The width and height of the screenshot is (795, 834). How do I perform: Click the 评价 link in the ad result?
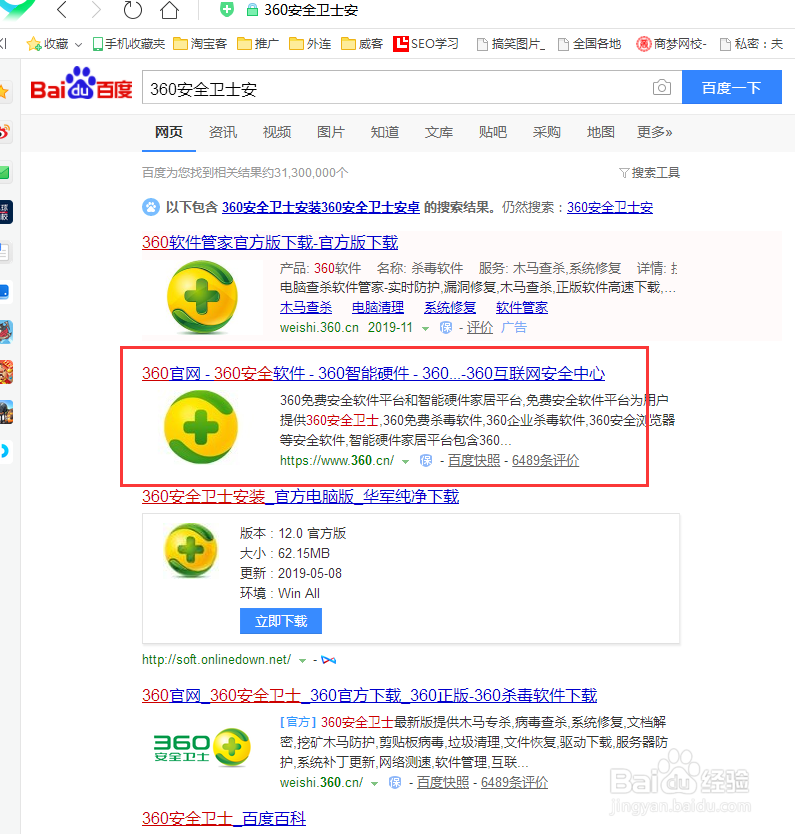(480, 327)
